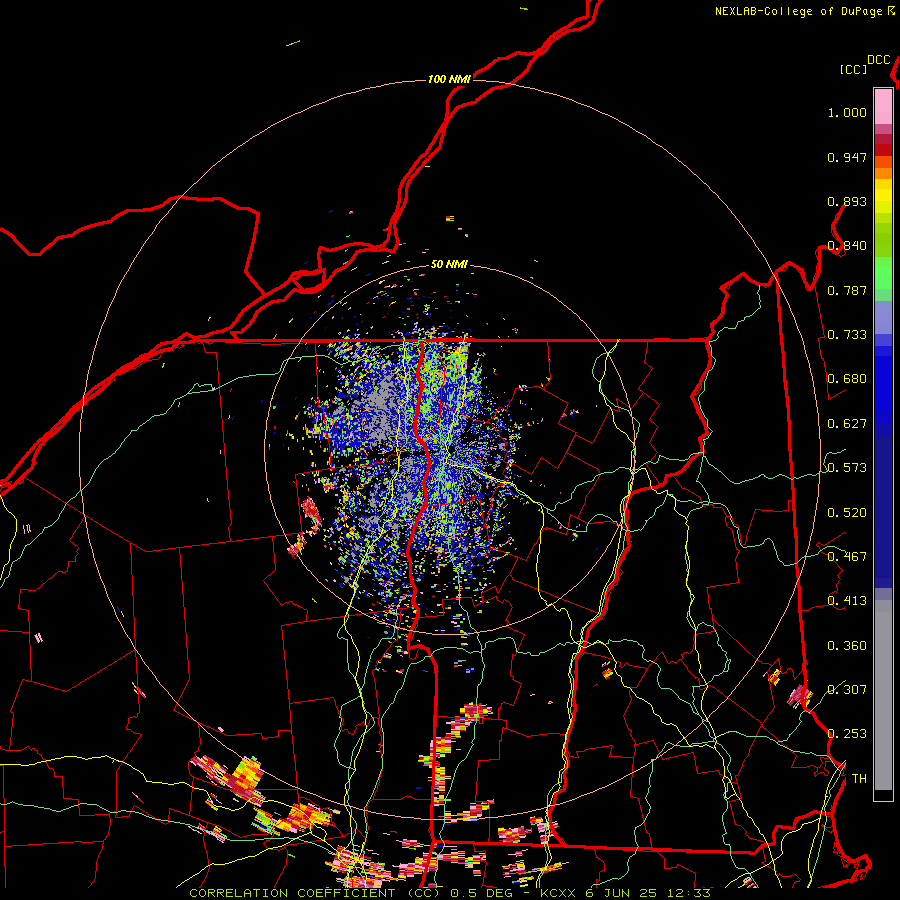Click the DCC label above the color scale
Viewport: 900px width, 900px height.
[878, 60]
